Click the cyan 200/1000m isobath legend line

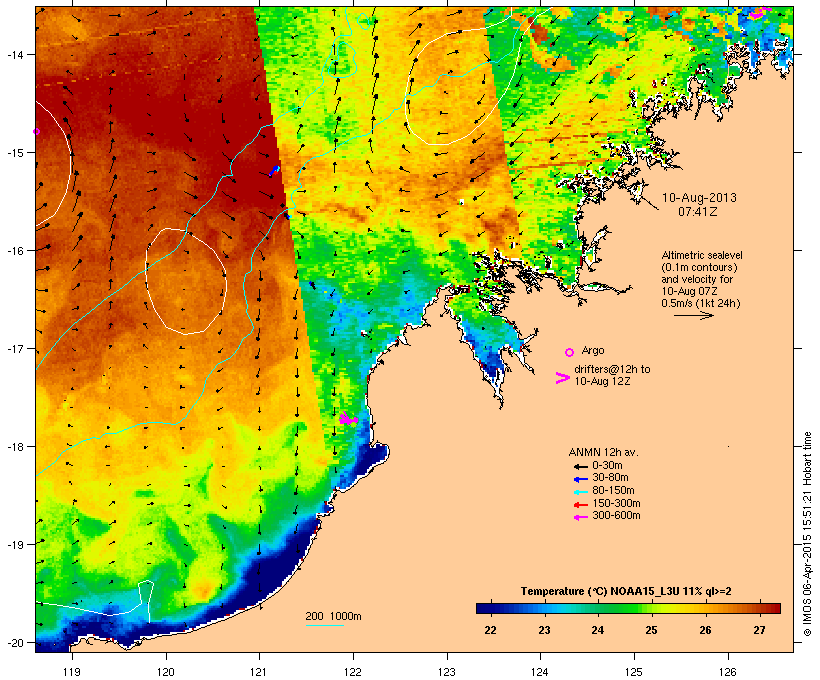point(325,625)
